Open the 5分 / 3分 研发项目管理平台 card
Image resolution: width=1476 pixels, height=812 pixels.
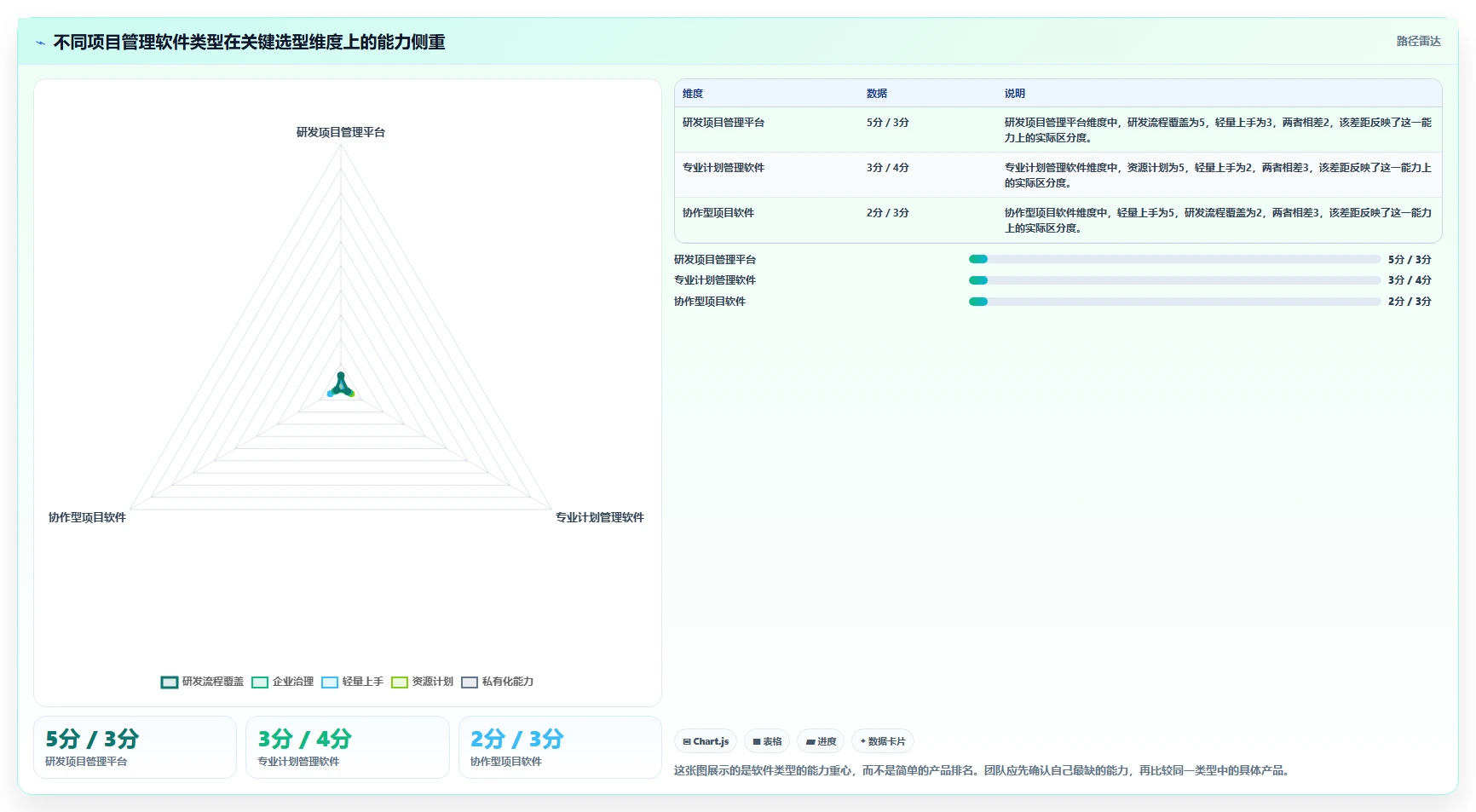click(x=135, y=747)
